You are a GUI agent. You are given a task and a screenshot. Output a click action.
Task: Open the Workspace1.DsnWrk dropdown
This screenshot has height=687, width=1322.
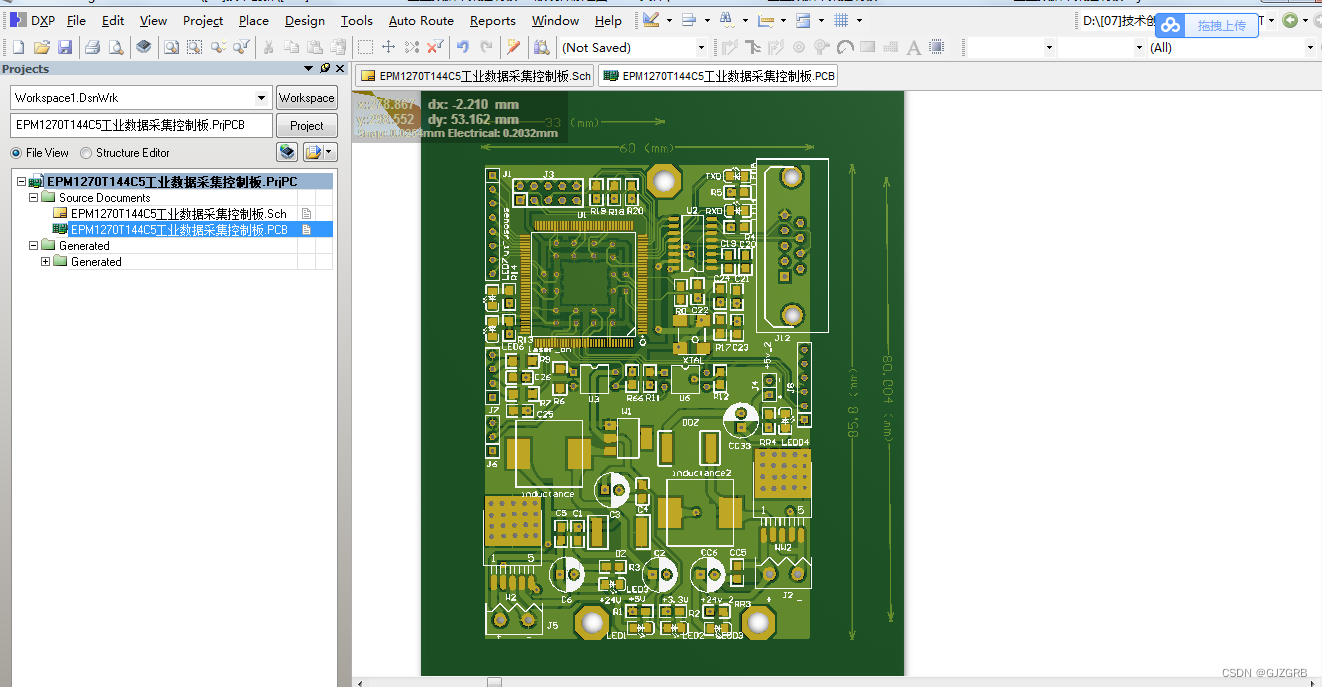coord(262,98)
